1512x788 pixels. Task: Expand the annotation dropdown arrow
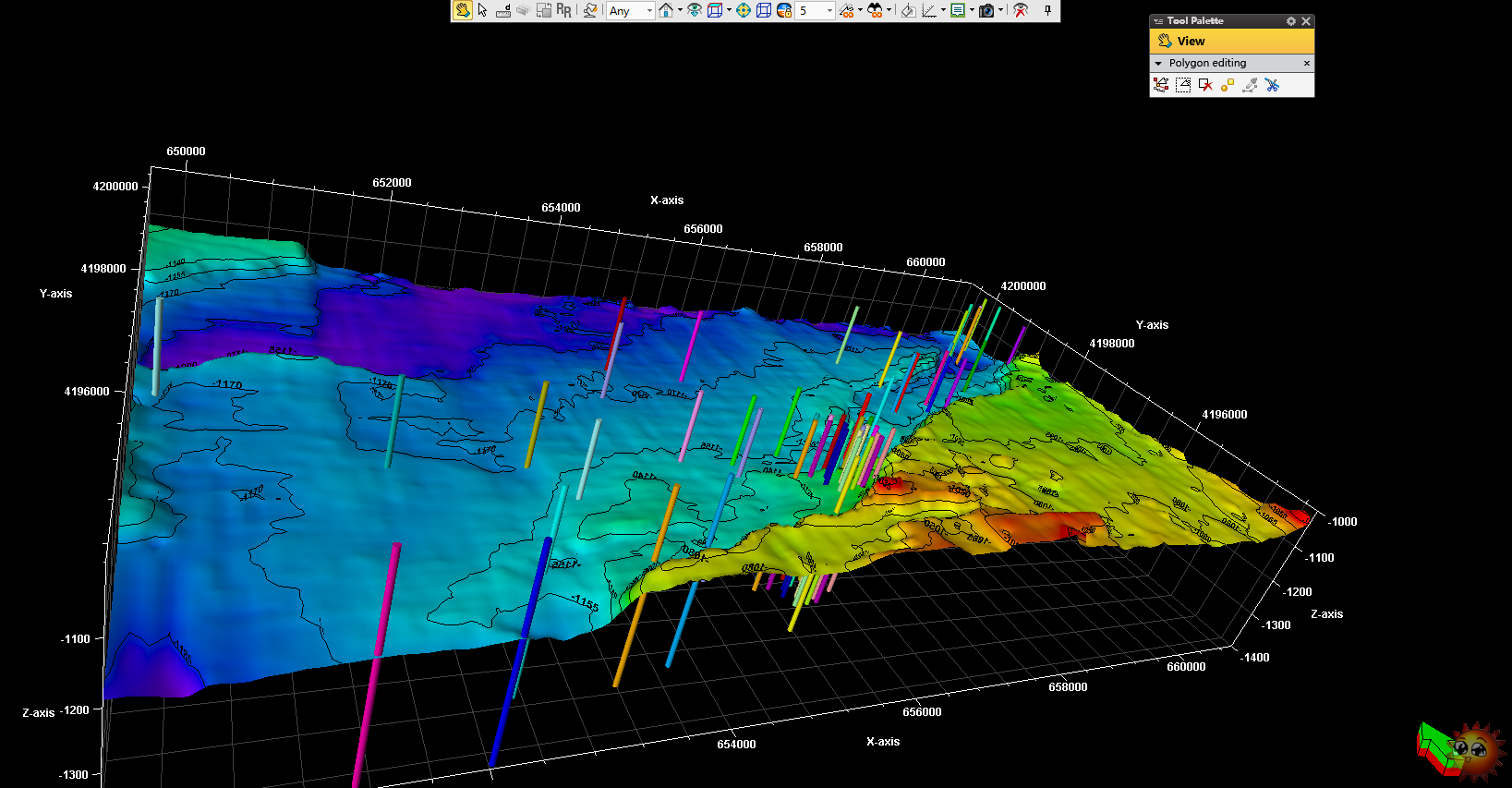click(972, 10)
